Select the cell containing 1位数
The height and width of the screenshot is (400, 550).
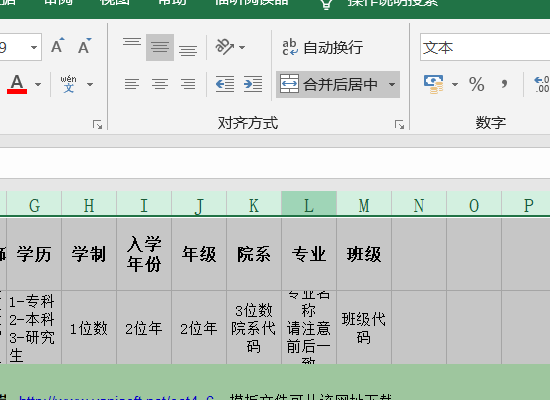89,328
